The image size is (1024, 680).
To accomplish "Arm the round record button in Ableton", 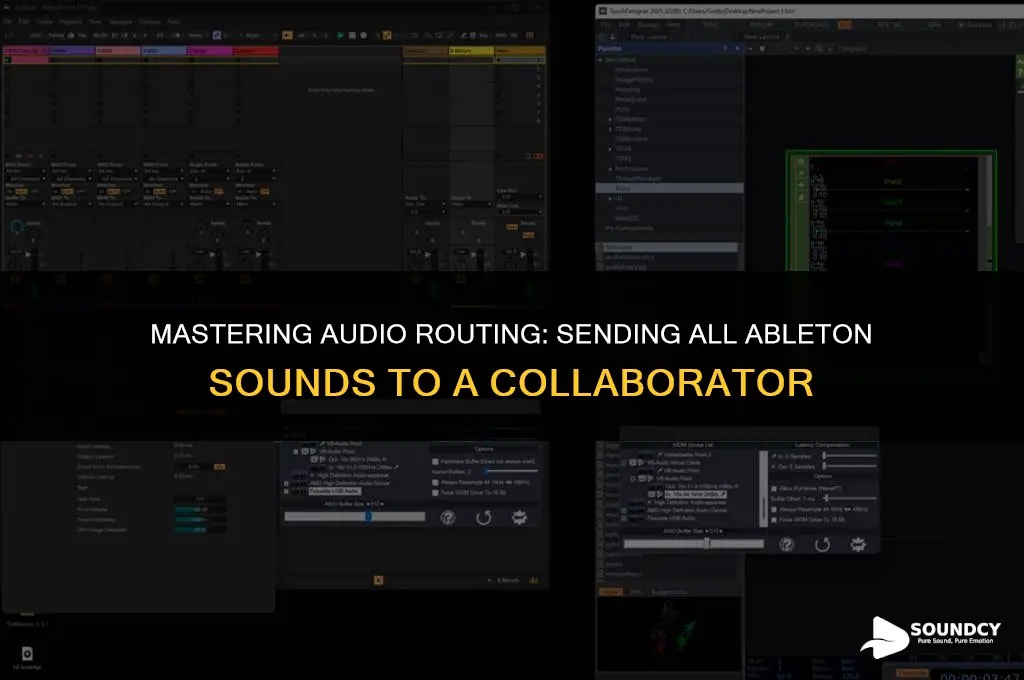I will (364, 35).
